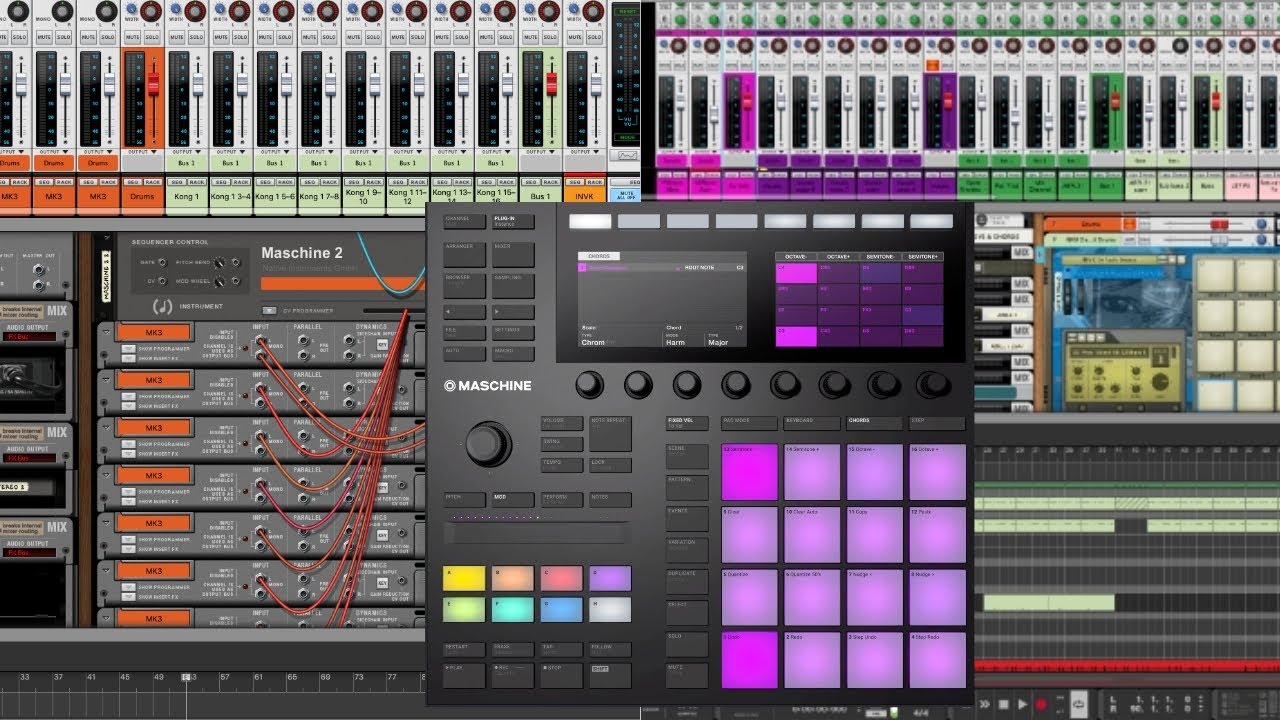
Task: Toggle FOLLOW mode on Maschine
Action: coord(610,649)
